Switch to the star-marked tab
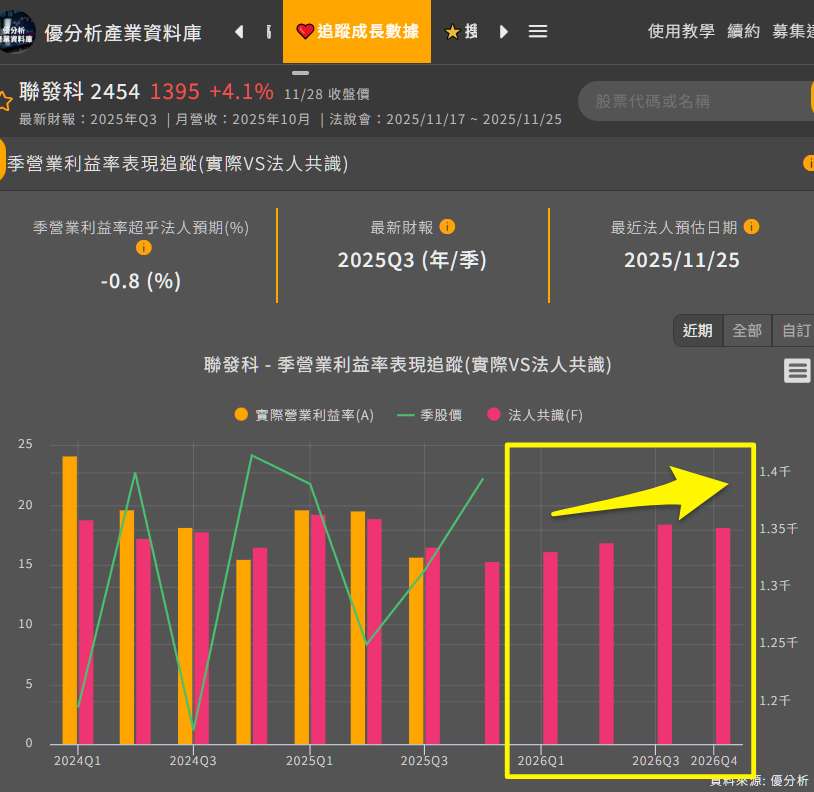The width and height of the screenshot is (814, 792). tap(461, 32)
